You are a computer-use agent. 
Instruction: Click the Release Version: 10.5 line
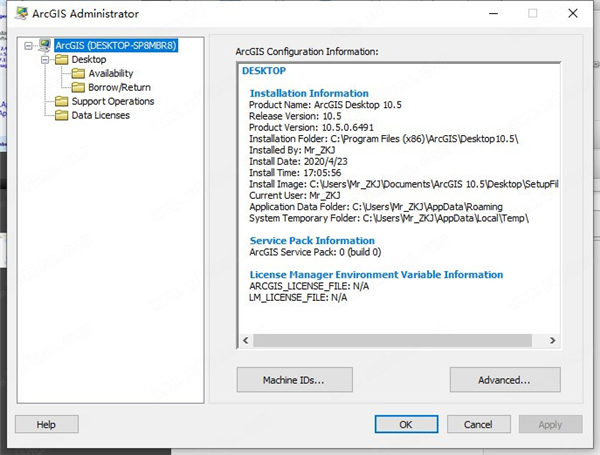click(x=295, y=116)
